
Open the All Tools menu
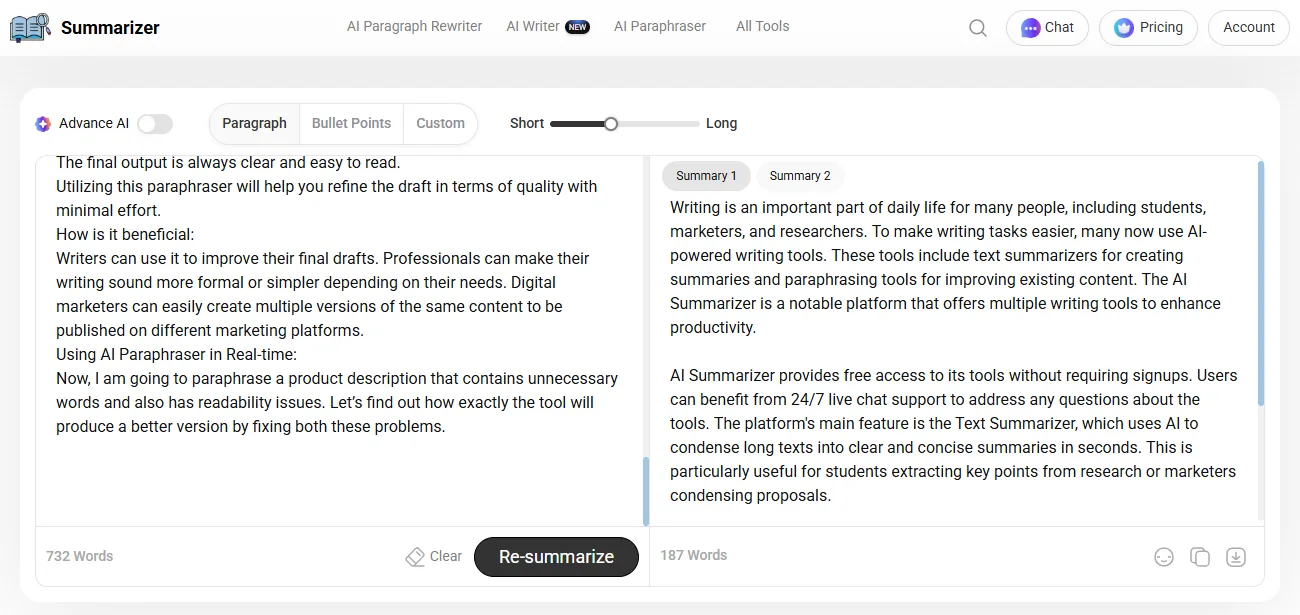tap(762, 26)
